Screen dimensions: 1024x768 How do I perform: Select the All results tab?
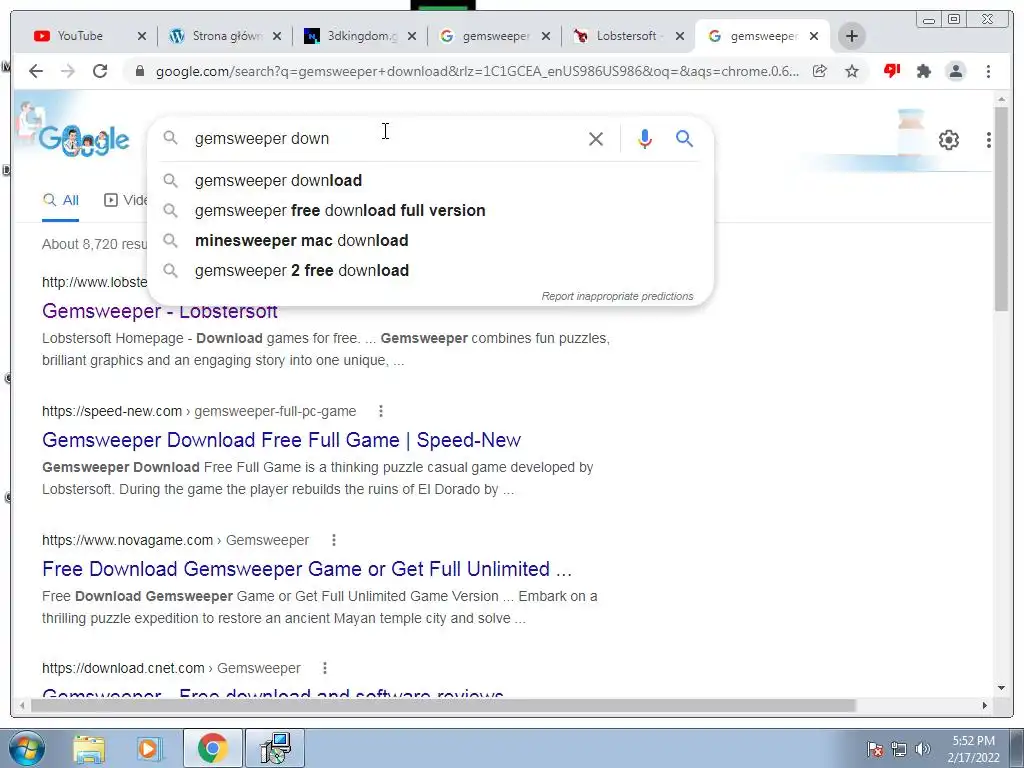[61, 200]
